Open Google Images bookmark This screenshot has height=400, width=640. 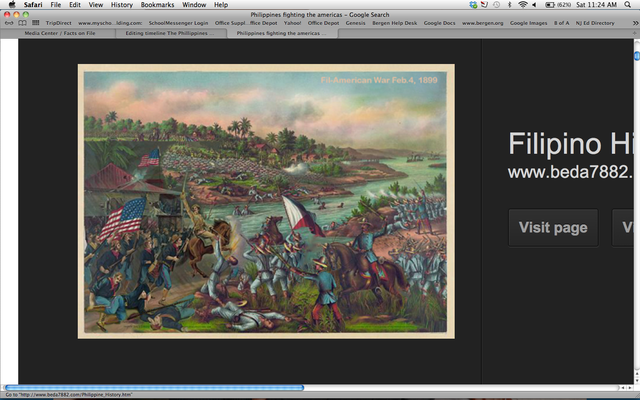pyautogui.click(x=529, y=23)
